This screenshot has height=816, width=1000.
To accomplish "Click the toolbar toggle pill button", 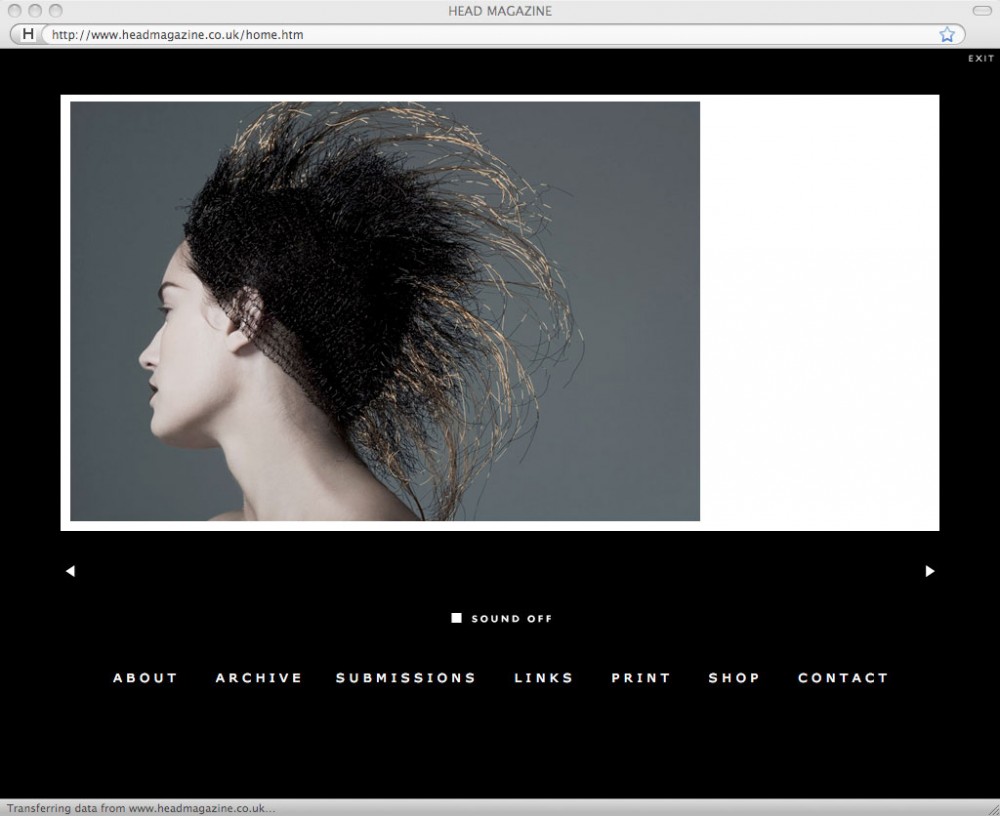I will coord(982,10).
